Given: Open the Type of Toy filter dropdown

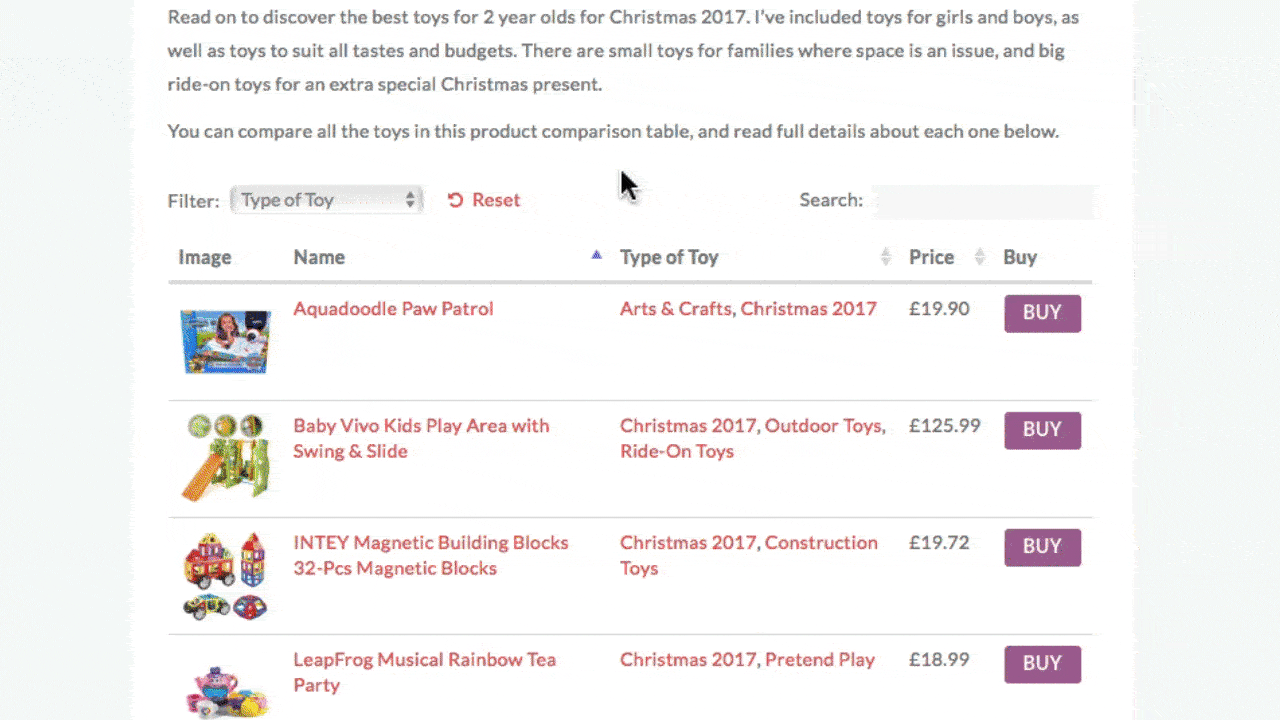Looking at the screenshot, I should click(326, 200).
